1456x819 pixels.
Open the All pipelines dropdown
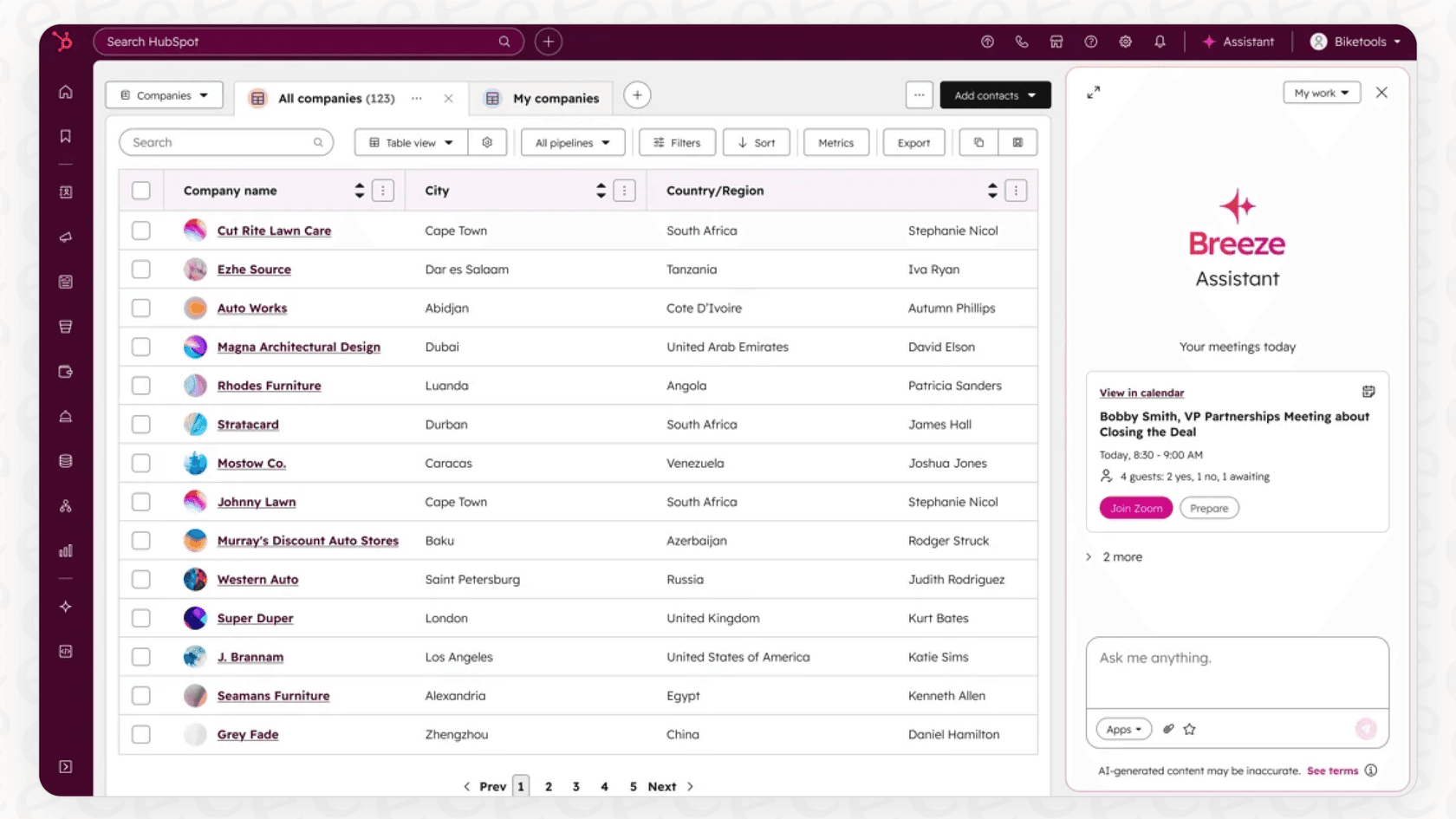(572, 142)
